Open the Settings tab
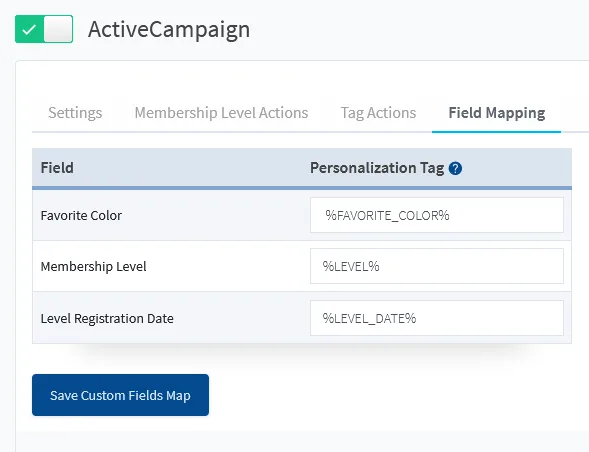The image size is (589, 452). click(x=75, y=113)
